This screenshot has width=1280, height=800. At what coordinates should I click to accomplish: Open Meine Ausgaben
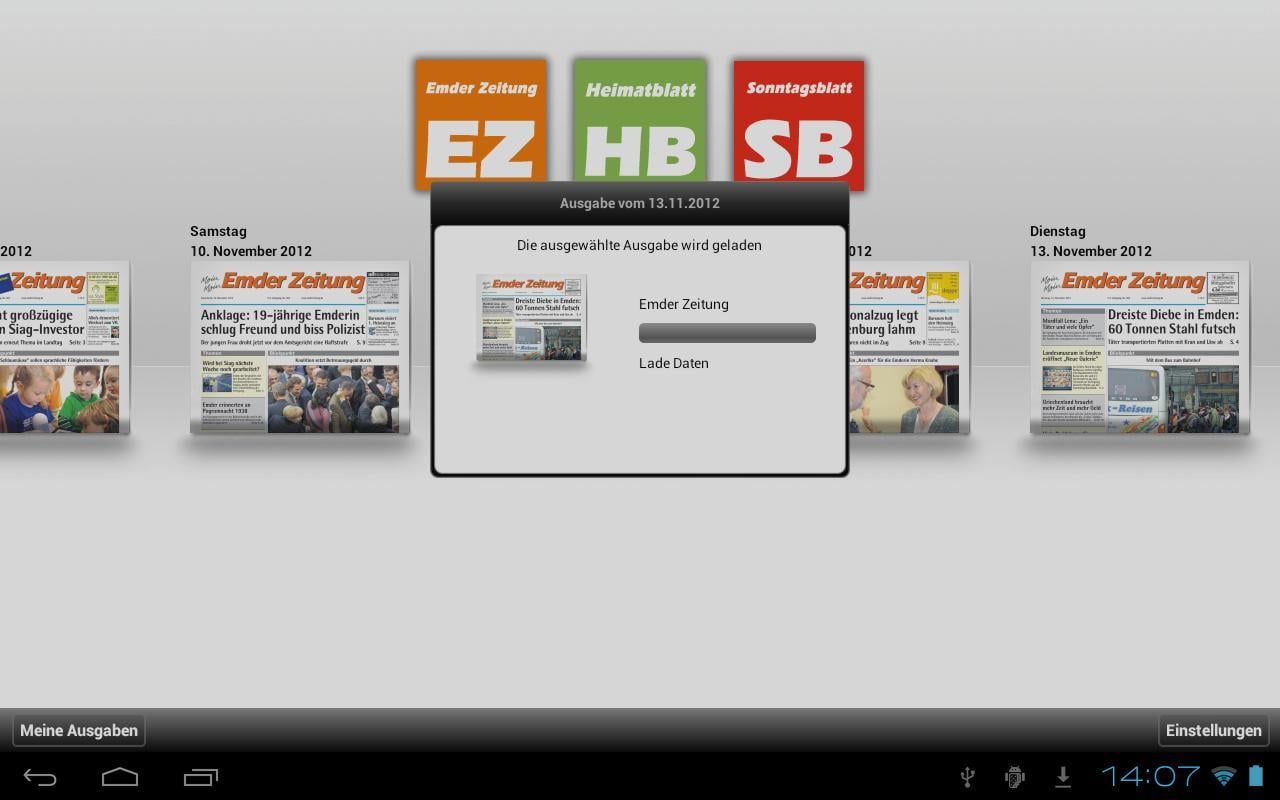point(79,730)
